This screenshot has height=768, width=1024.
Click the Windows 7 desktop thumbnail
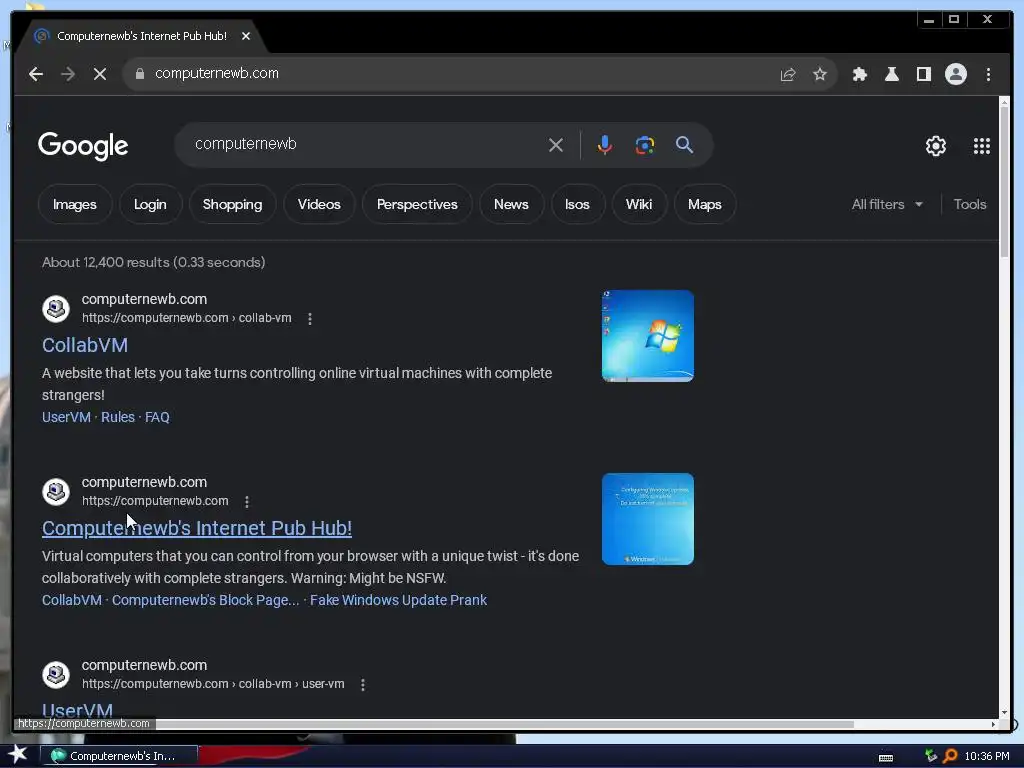tap(648, 336)
